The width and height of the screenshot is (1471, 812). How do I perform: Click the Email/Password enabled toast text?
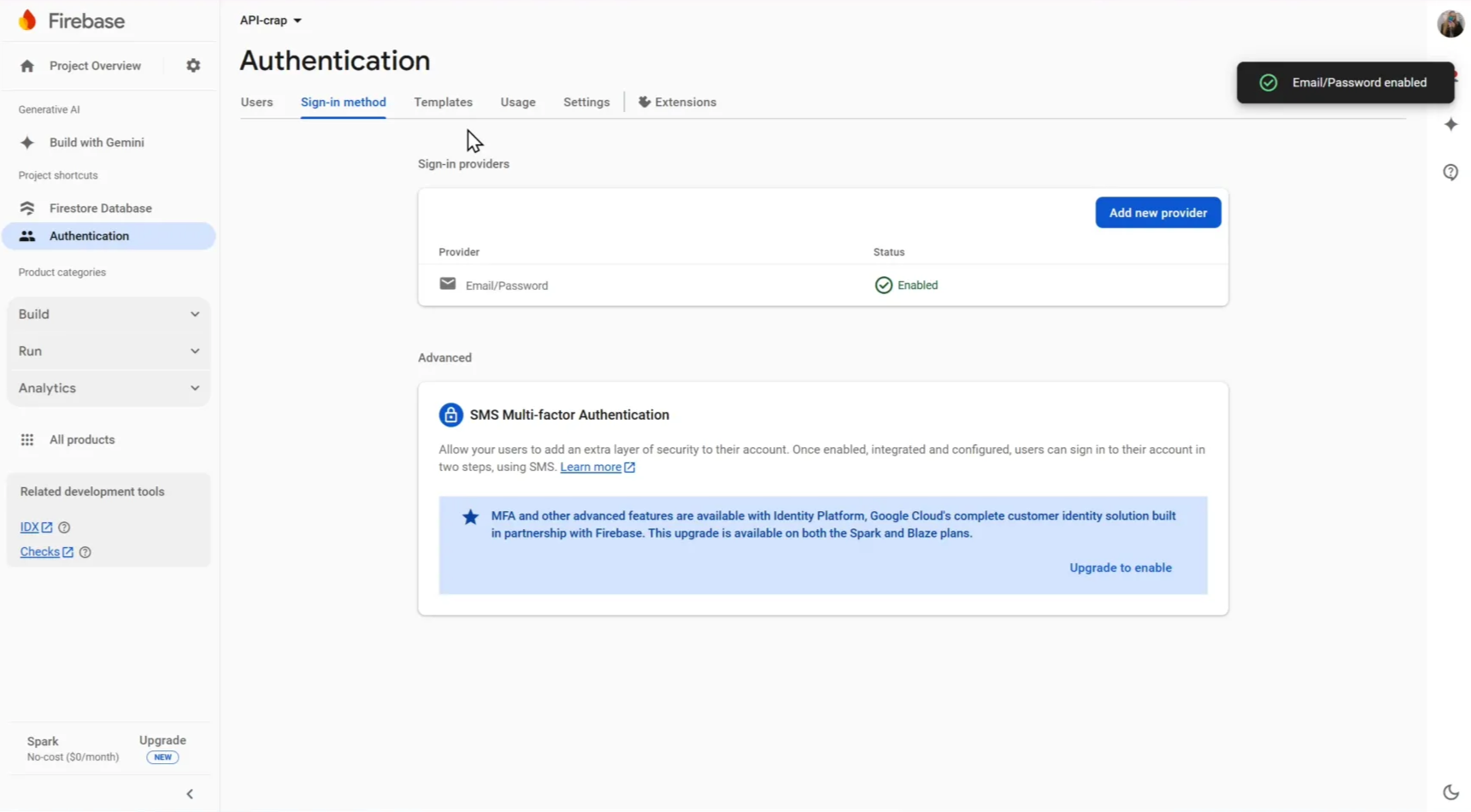1359,83
